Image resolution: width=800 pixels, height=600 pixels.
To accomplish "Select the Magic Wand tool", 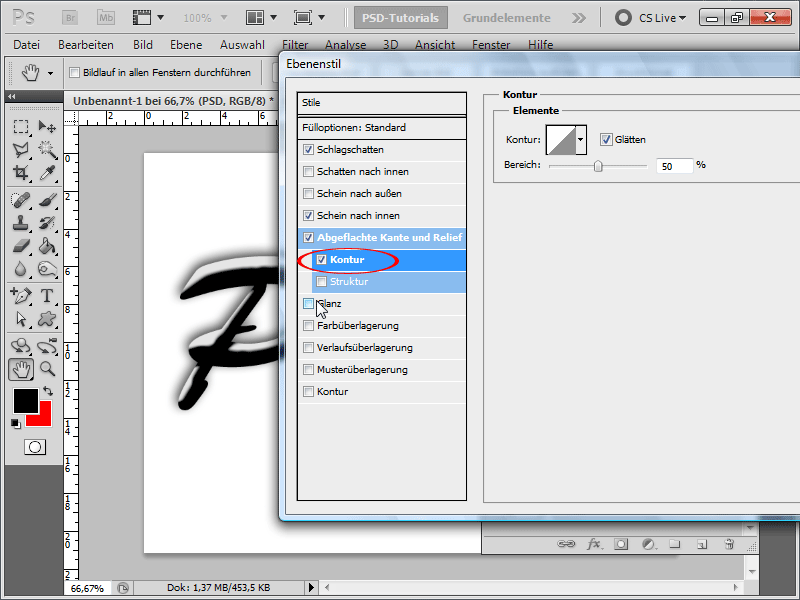I will (x=47, y=149).
